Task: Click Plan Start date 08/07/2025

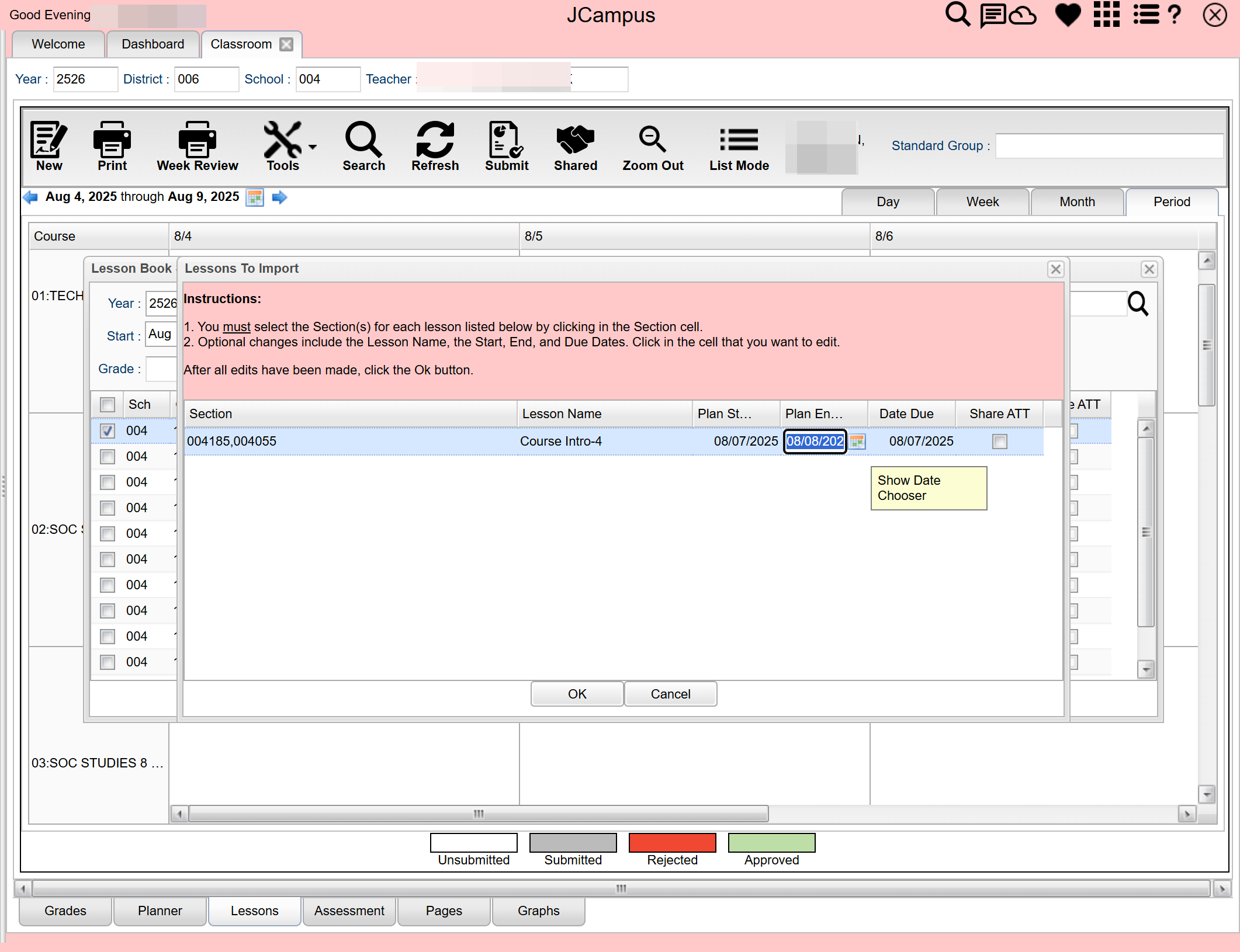Action: 736,442
